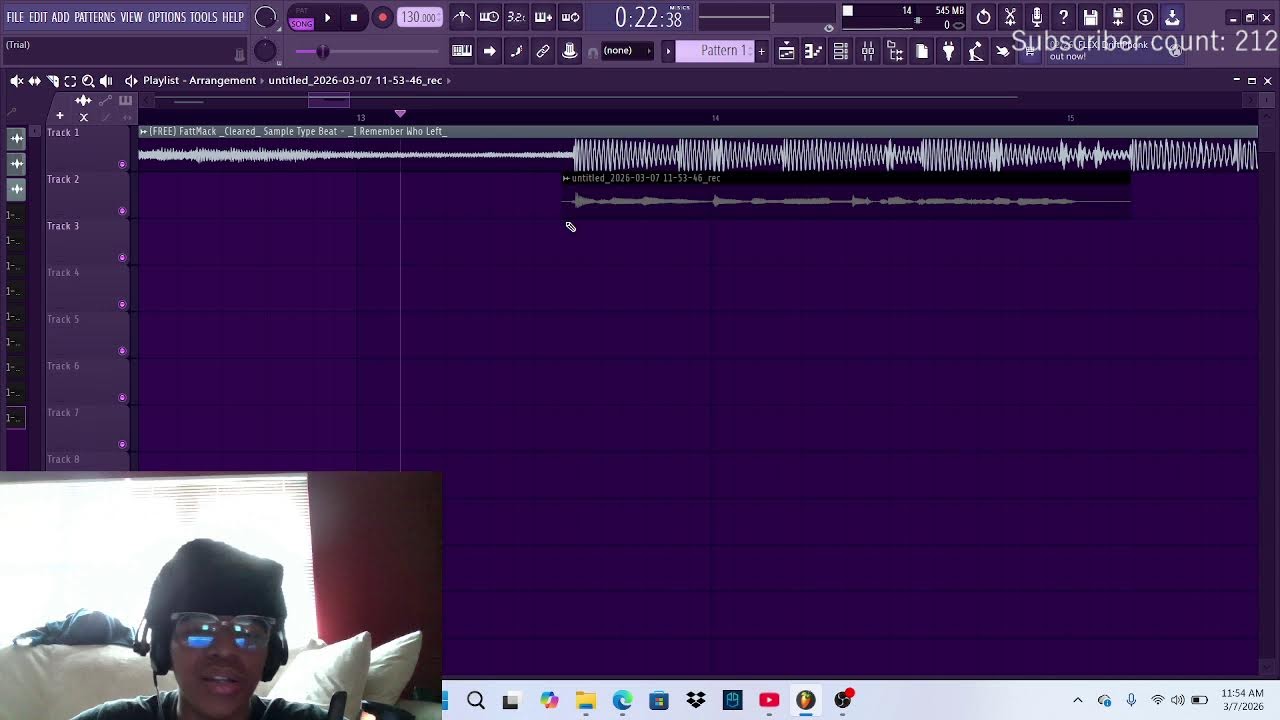This screenshot has height=720, width=1280.
Task: Click the one-click audio recording microphone icon
Action: click(x=1037, y=17)
